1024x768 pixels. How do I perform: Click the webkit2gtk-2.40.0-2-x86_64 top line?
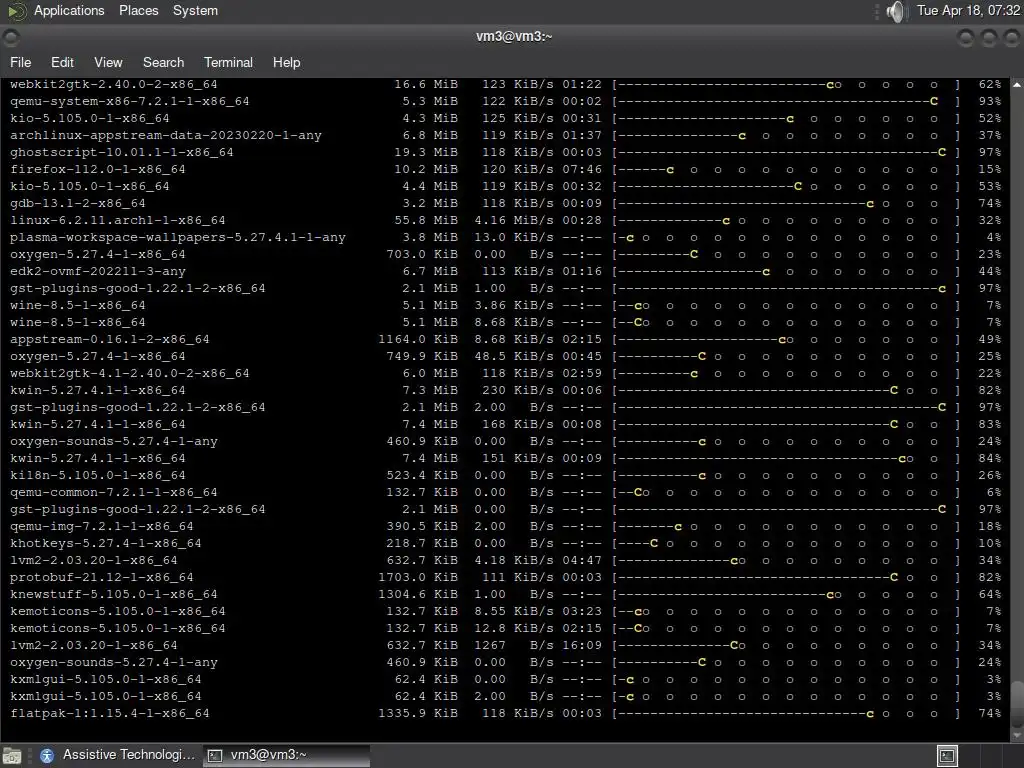(x=505, y=84)
